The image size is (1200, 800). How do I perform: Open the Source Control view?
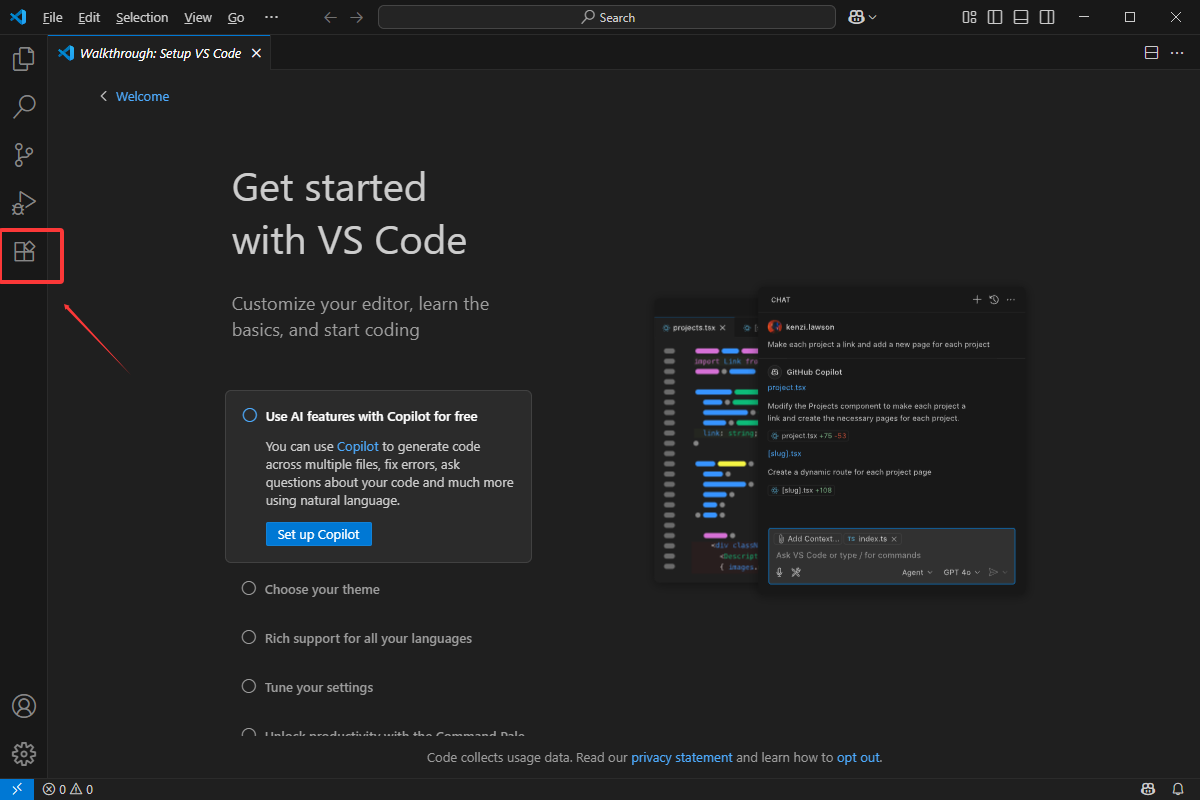23,154
